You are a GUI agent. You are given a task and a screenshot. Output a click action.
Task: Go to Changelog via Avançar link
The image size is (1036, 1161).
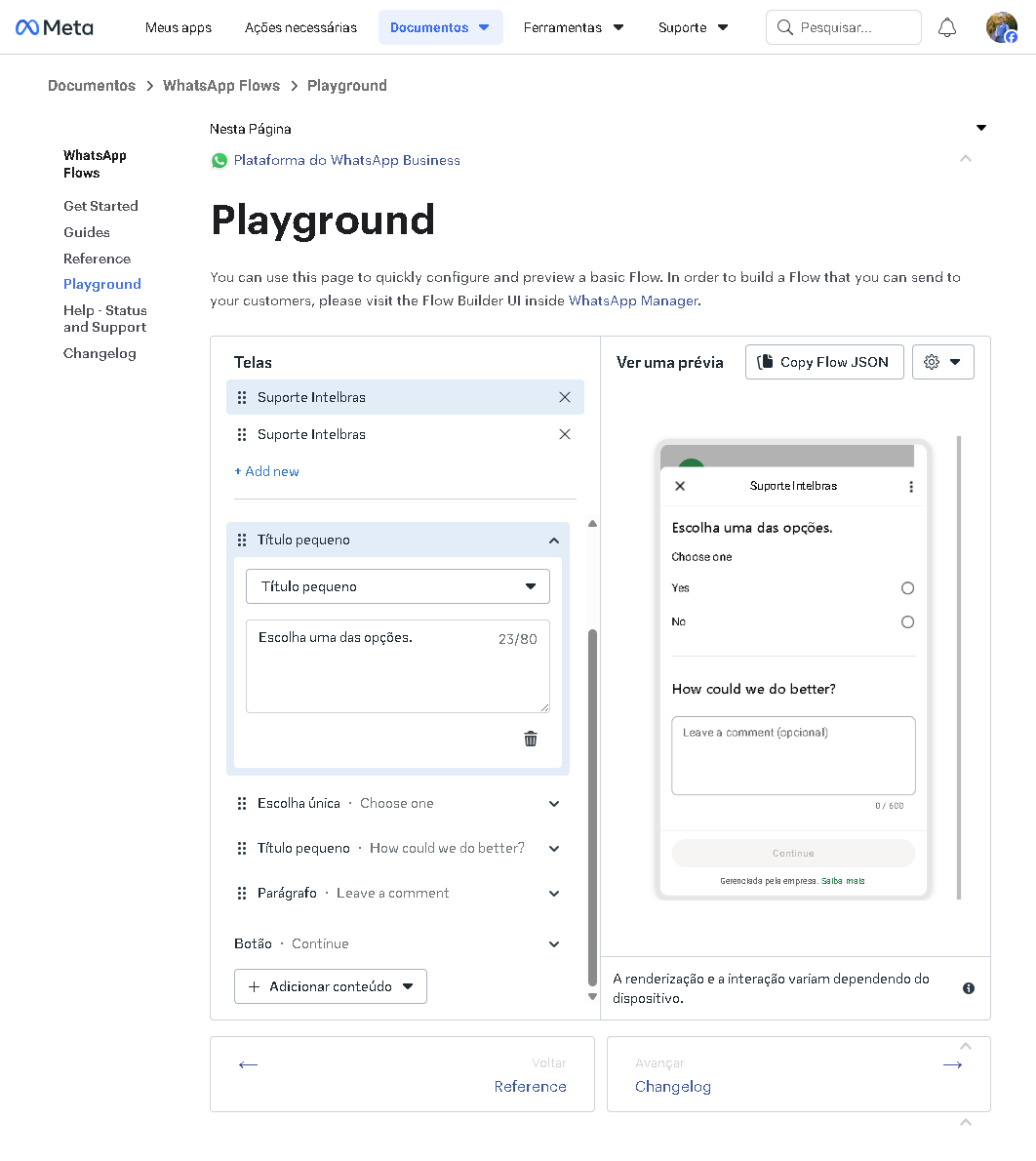(672, 1087)
